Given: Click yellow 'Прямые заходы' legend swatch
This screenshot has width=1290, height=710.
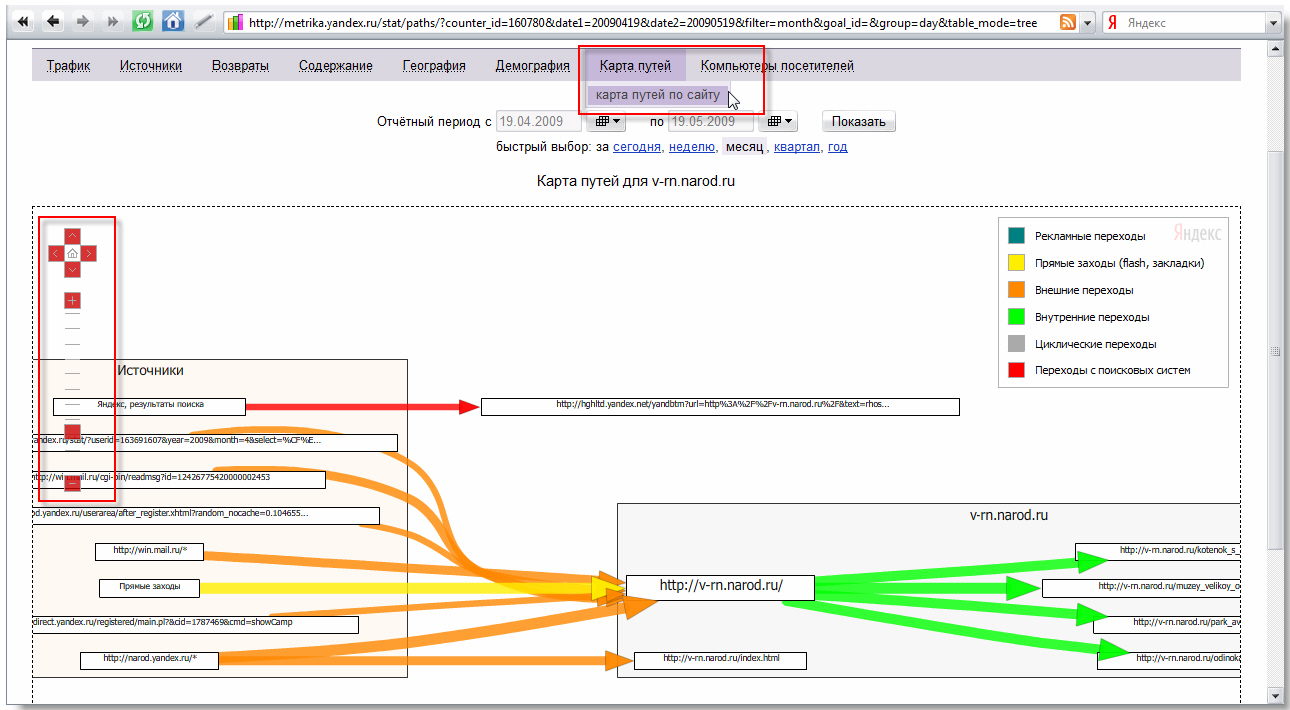Looking at the screenshot, I should (x=1016, y=263).
